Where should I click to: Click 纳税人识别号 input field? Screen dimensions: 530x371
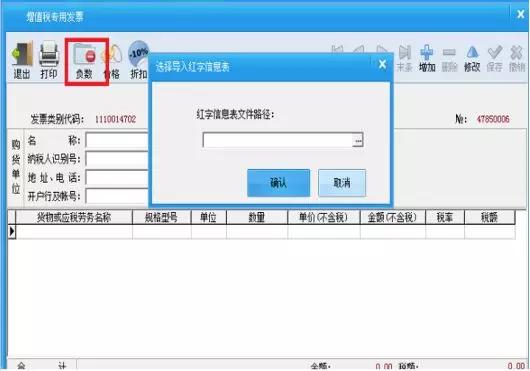[x=117, y=159]
